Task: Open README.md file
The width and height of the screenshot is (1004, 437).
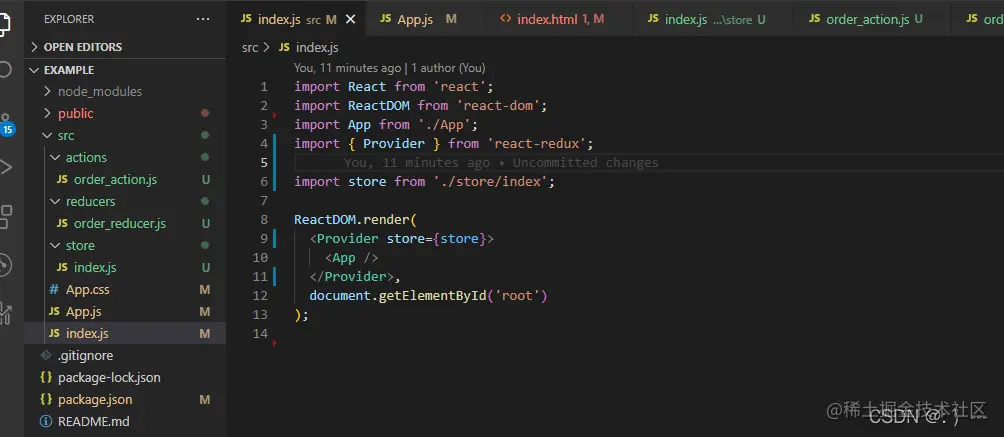Action: pos(93,422)
